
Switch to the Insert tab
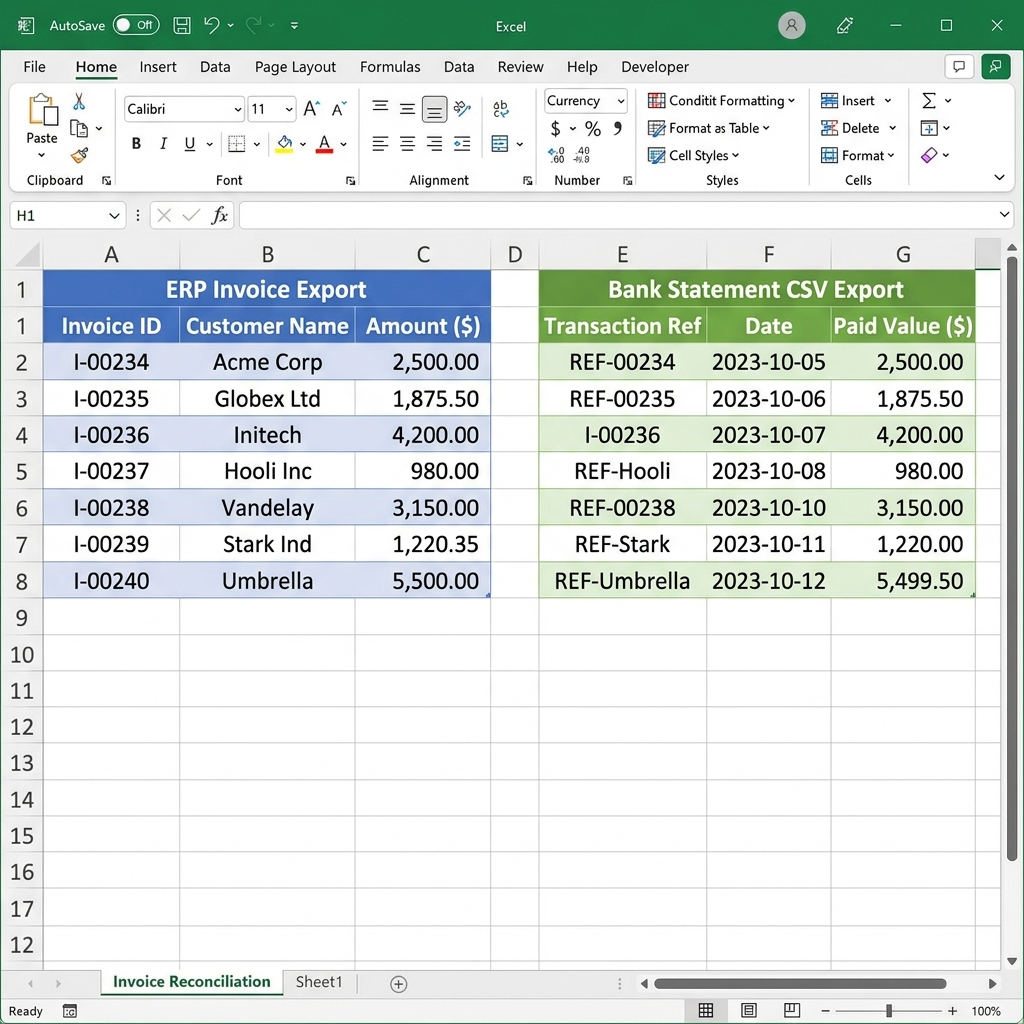click(157, 67)
